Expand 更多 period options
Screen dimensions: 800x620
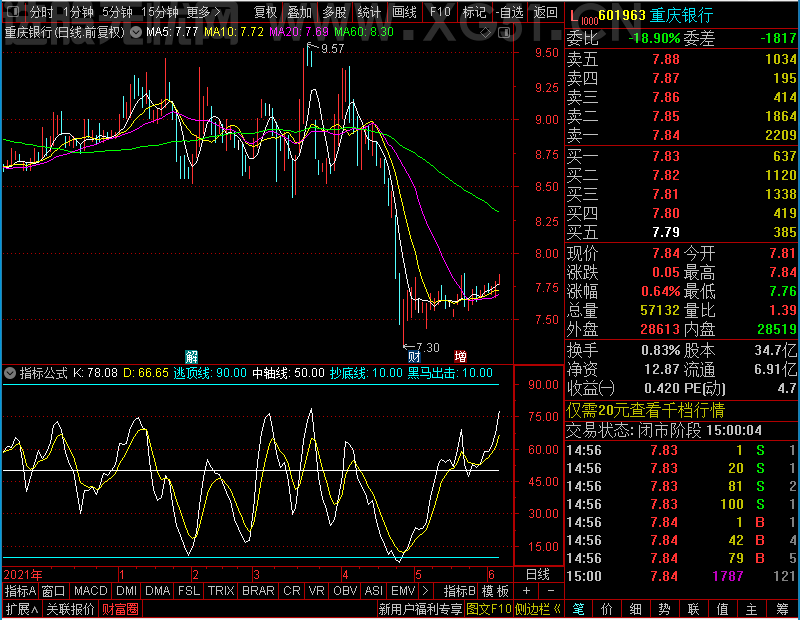(203, 12)
